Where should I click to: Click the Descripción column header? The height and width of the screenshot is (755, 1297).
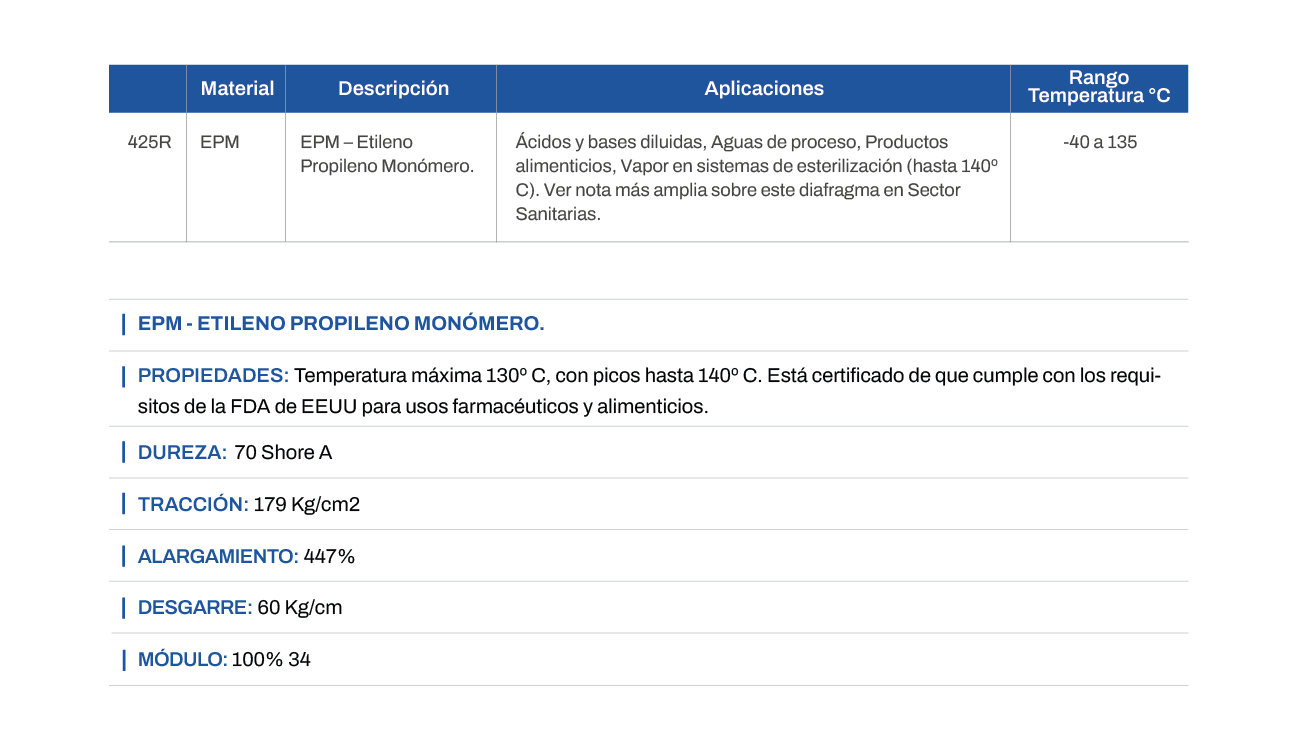pyautogui.click(x=393, y=88)
